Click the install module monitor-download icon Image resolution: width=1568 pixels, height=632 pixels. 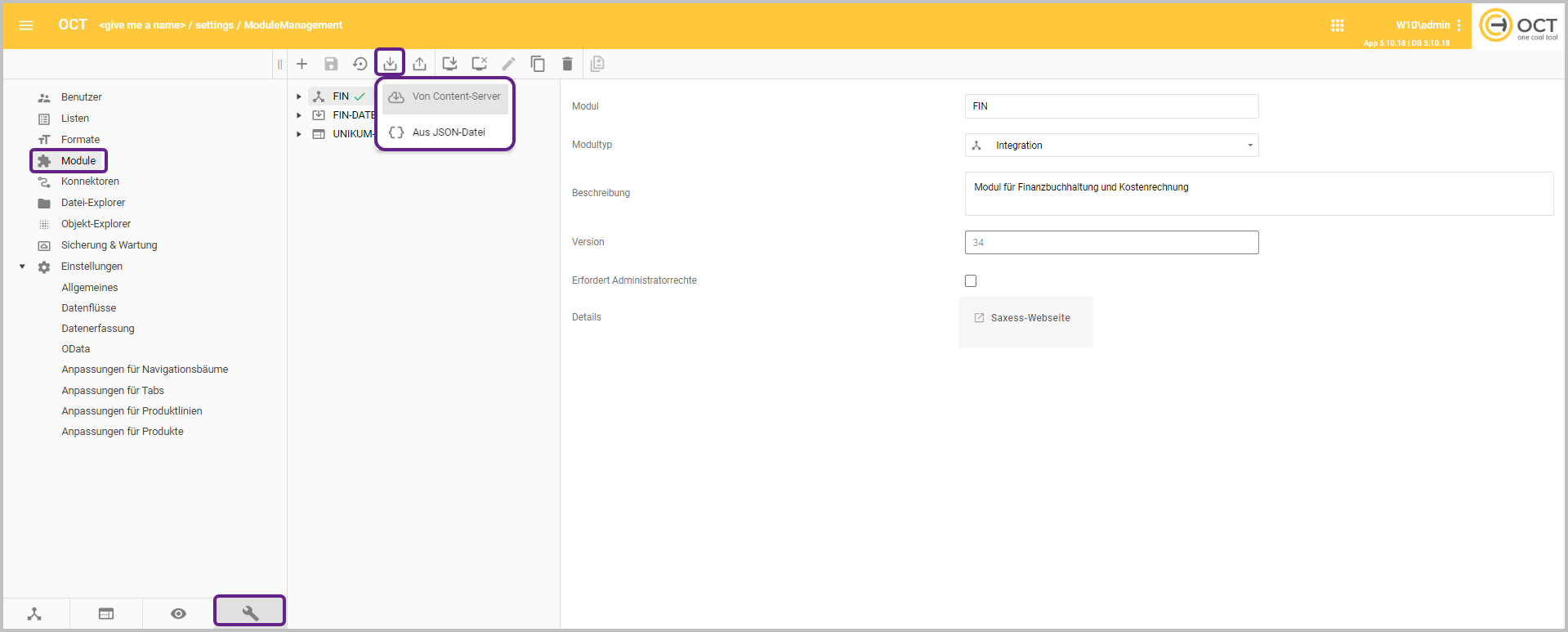pos(449,64)
